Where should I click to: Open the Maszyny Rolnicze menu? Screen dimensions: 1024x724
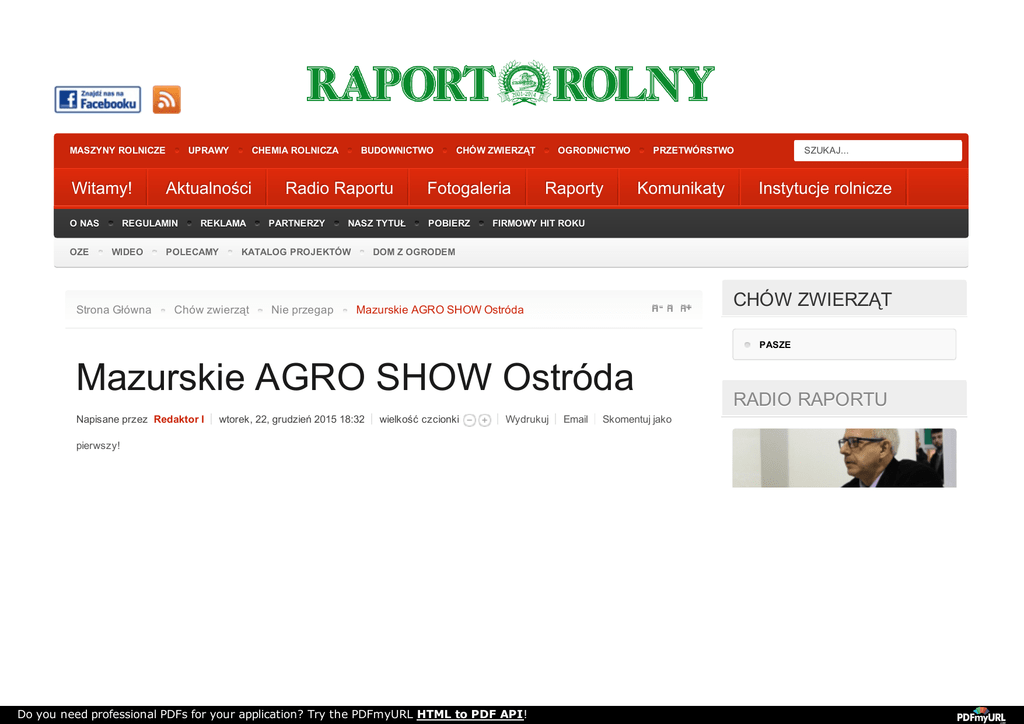(117, 151)
